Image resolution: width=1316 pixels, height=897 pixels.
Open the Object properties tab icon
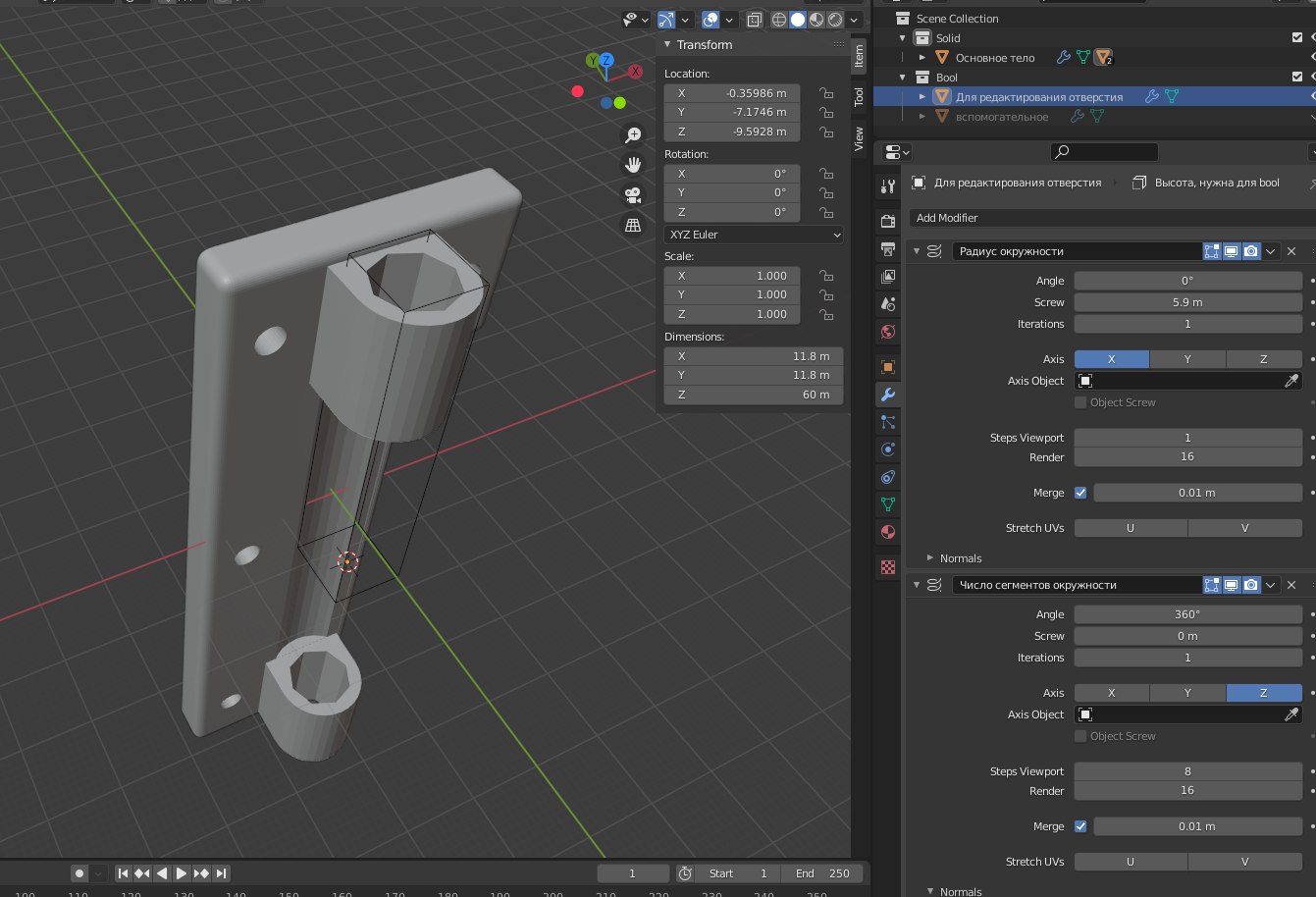(x=888, y=367)
